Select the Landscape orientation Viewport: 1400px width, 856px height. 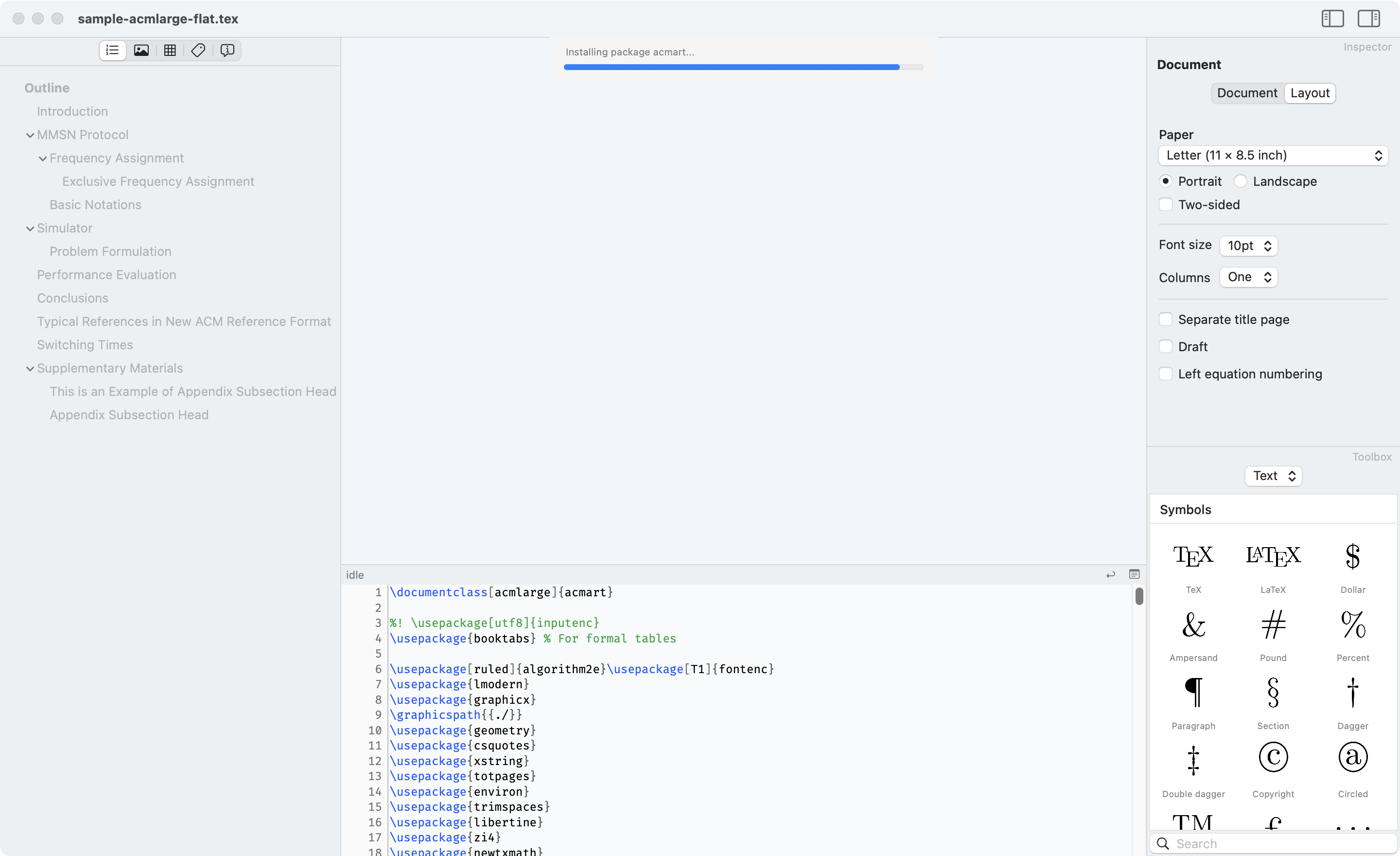(1240, 181)
